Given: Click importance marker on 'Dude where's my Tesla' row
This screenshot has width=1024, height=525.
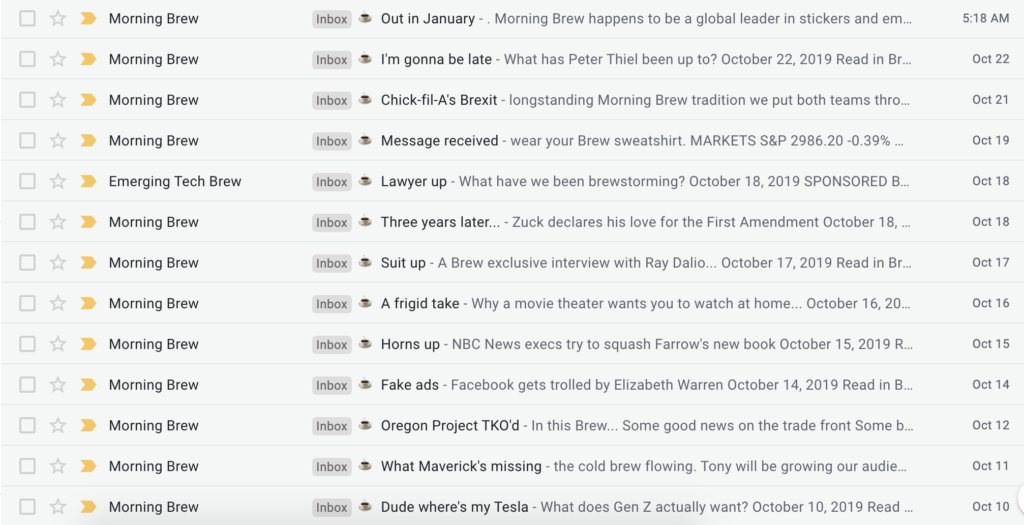Looking at the screenshot, I should tap(88, 506).
